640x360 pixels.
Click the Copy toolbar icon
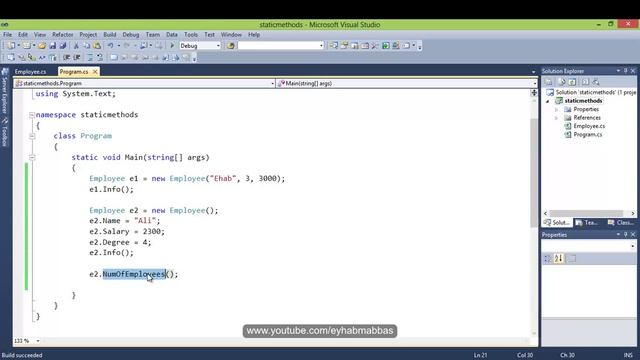click(87, 46)
